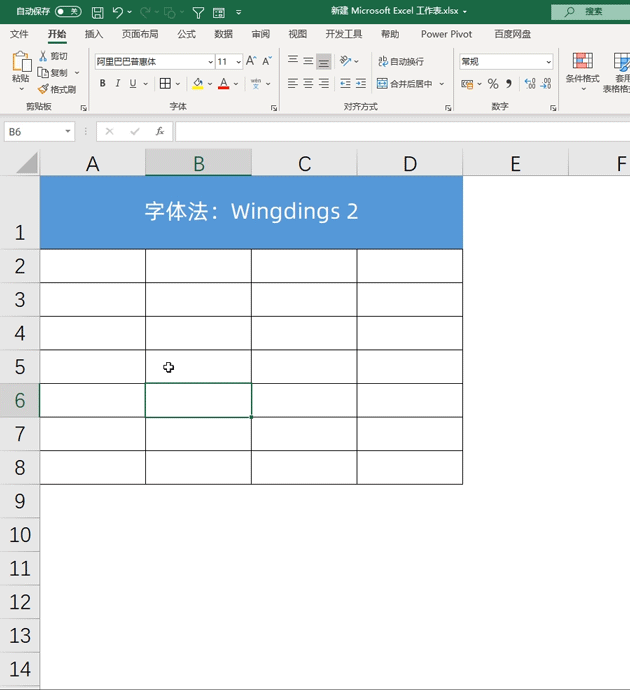The width and height of the screenshot is (630, 690).
Task: Select row 9 header
Action: point(20,501)
